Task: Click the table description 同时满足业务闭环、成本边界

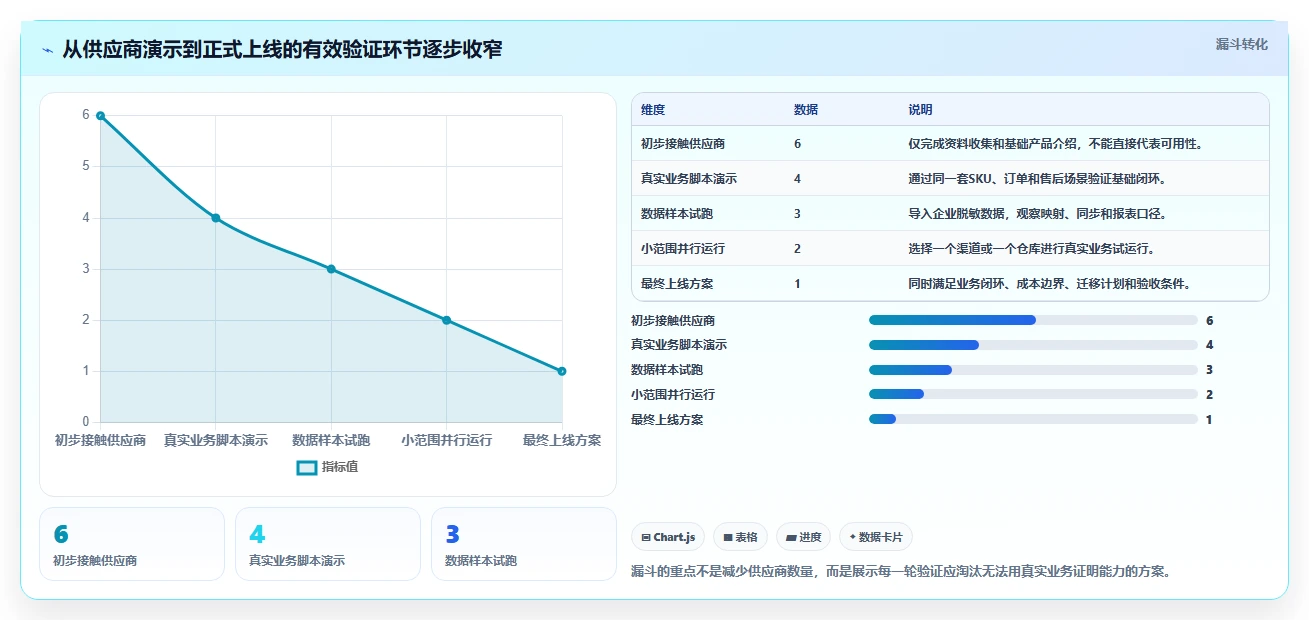Action: 1049,284
